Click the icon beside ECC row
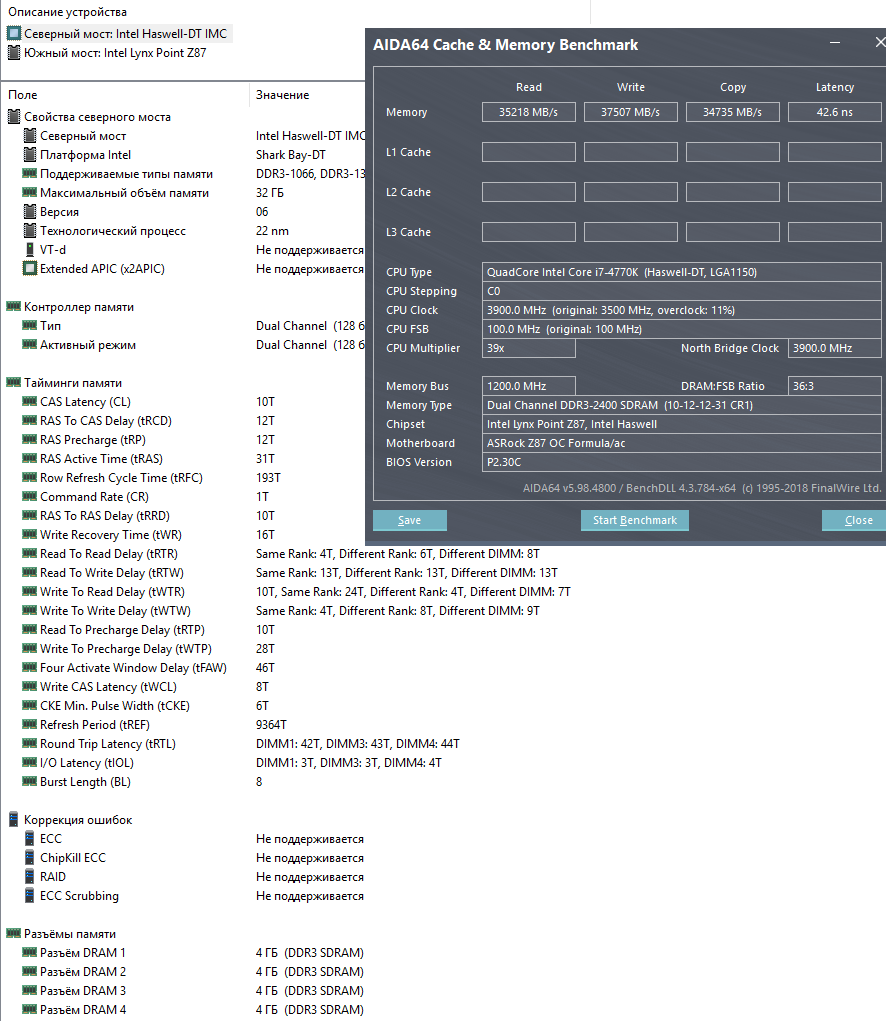The height and width of the screenshot is (1021, 886). 29,839
